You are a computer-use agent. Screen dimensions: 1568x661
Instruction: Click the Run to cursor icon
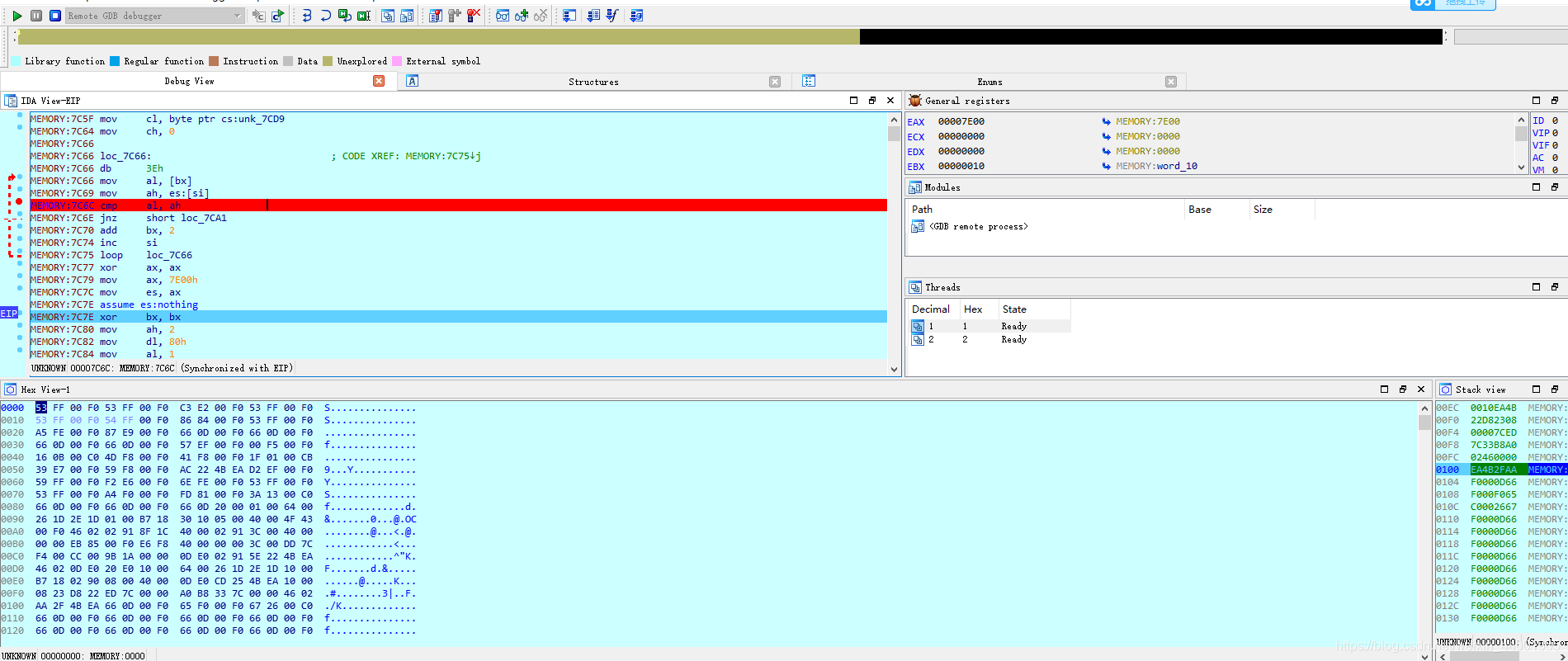[363, 16]
